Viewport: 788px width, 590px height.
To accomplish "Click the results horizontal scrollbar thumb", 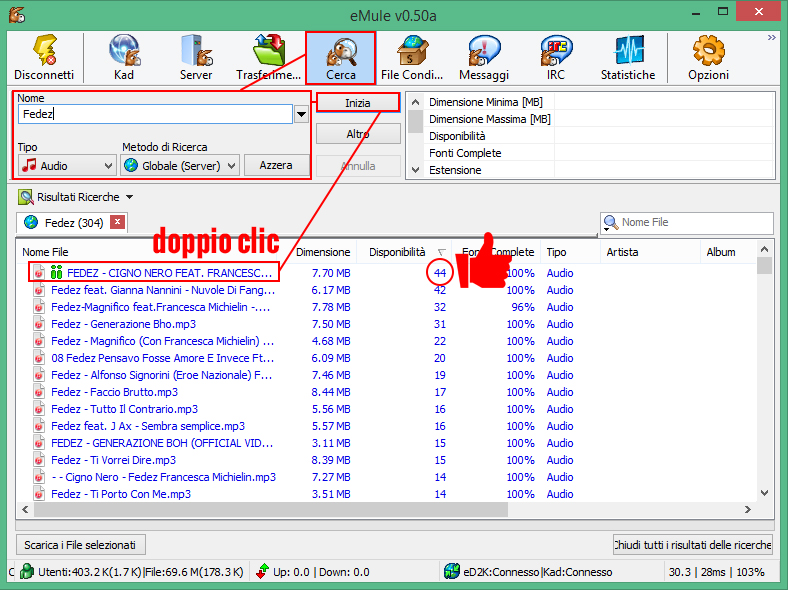I will [270, 510].
